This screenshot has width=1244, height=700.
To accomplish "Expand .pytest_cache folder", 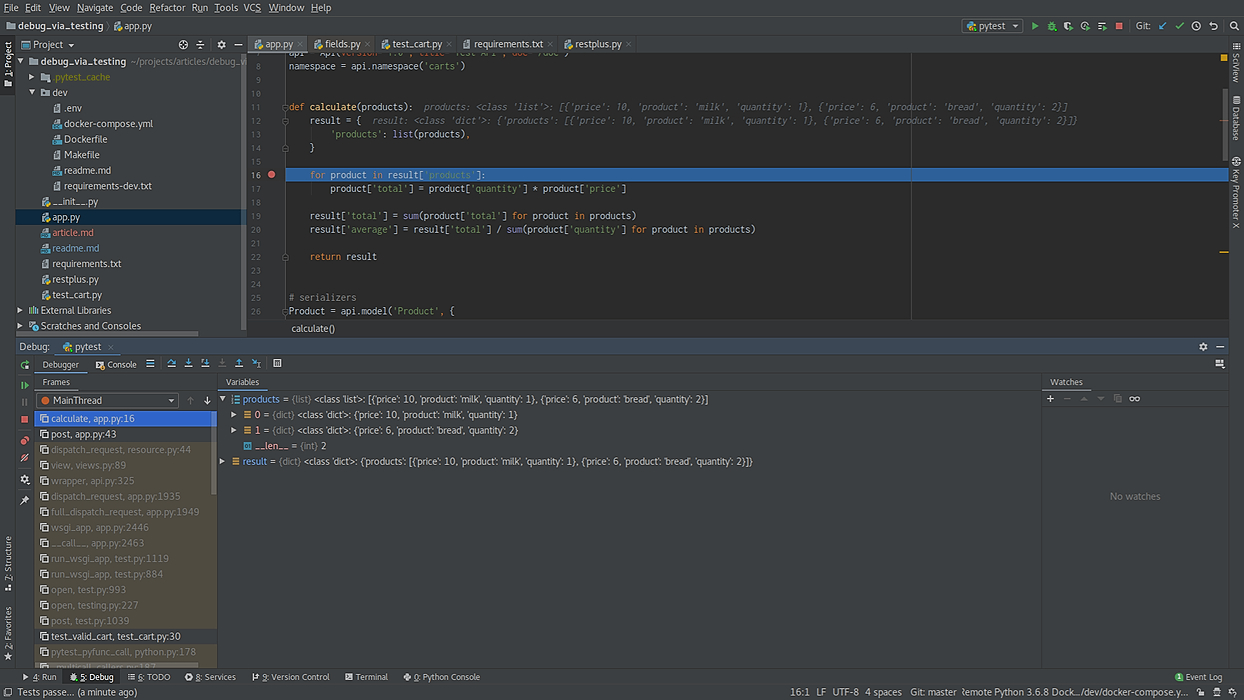I will [32, 77].
